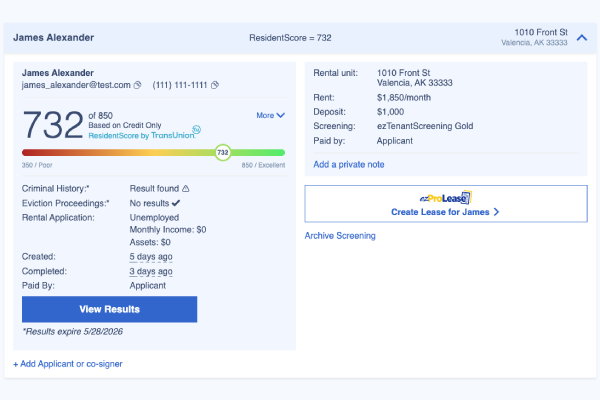Click the James Alexander header name

[x=54, y=38]
